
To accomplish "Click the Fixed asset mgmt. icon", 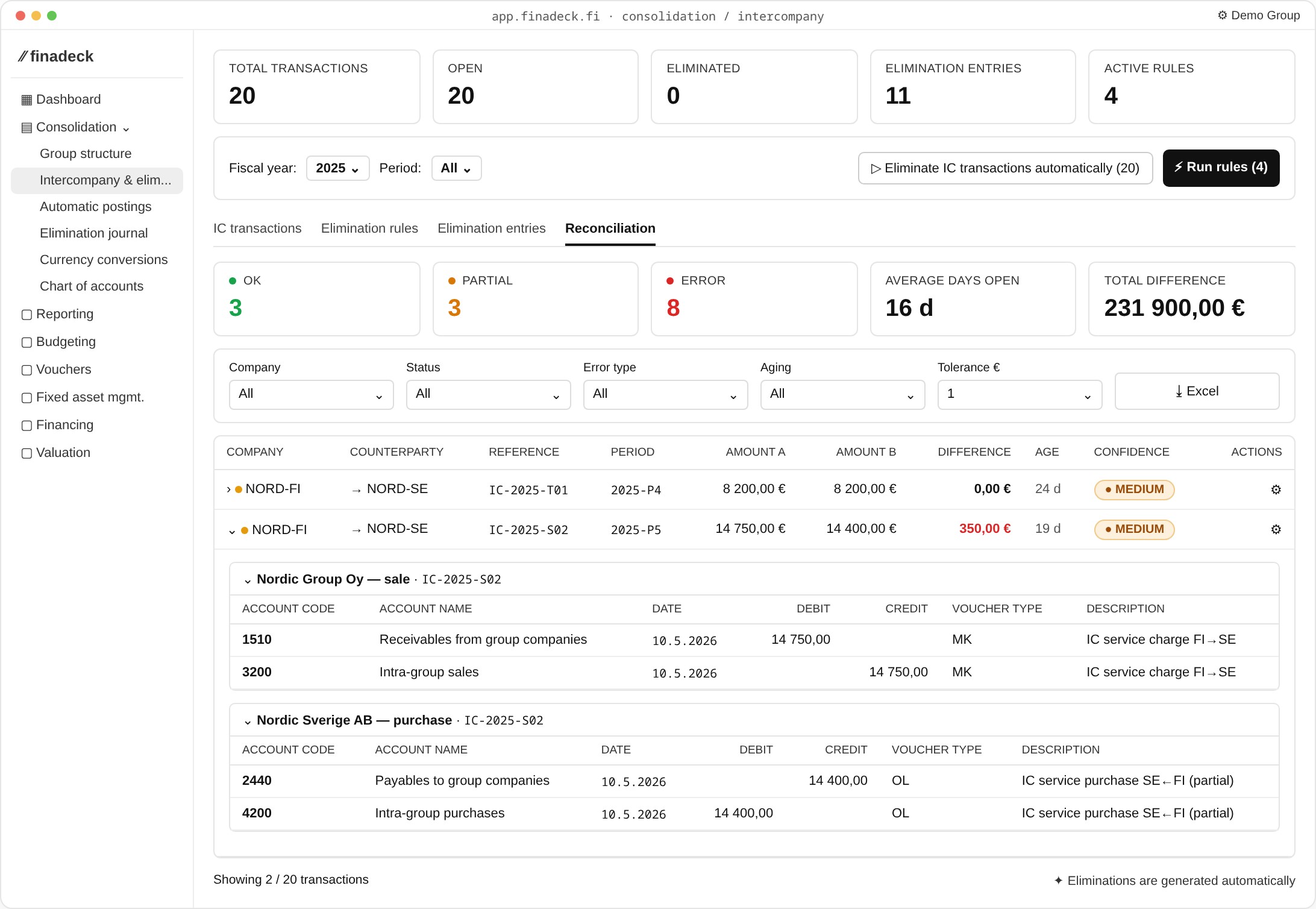I will point(27,397).
